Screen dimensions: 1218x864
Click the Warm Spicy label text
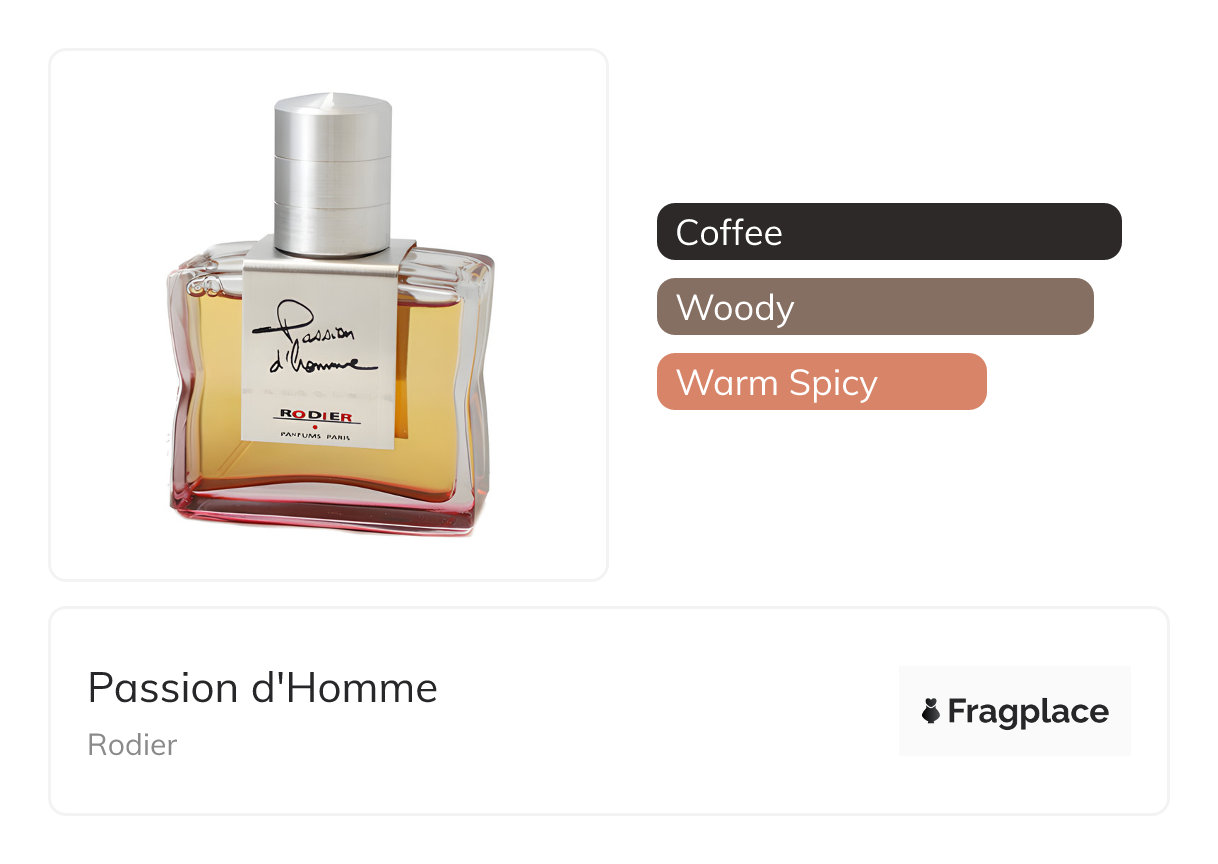(x=777, y=383)
